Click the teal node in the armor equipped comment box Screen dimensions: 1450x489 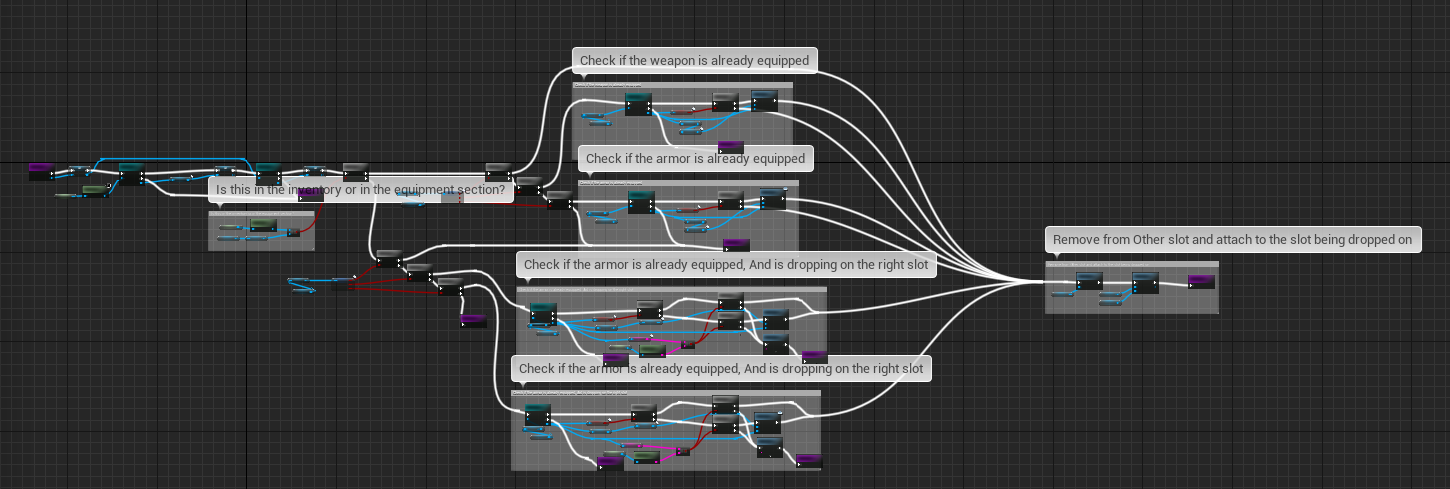[641, 203]
